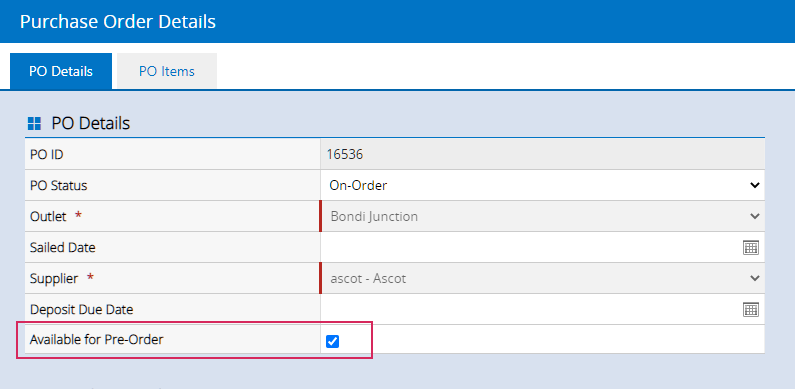795x389 pixels.
Task: Switch to the PO Items tab
Action: coord(167,71)
